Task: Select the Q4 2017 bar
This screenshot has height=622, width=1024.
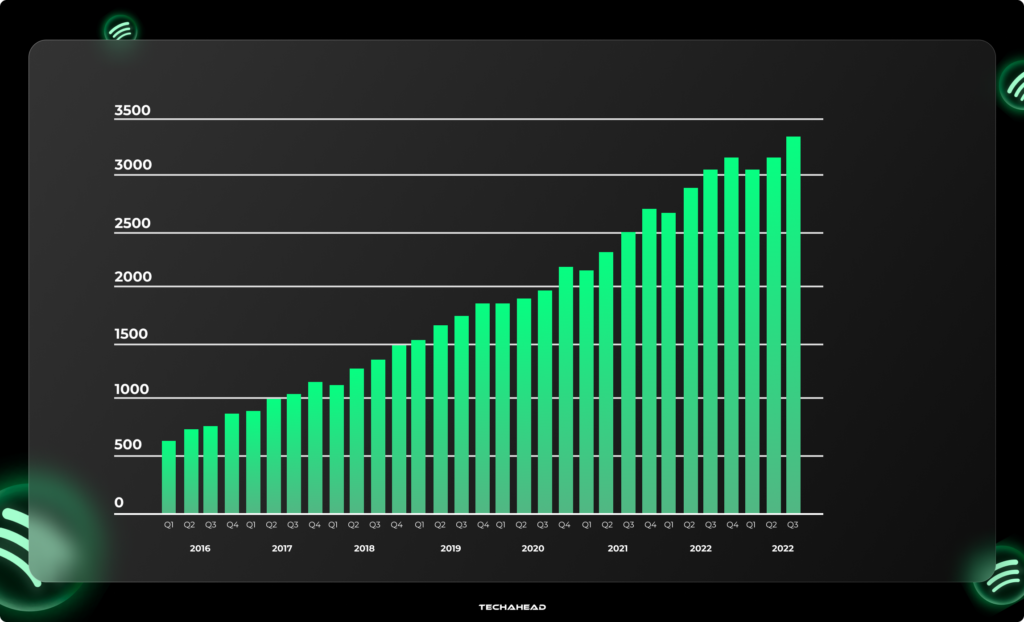Action: click(315, 448)
